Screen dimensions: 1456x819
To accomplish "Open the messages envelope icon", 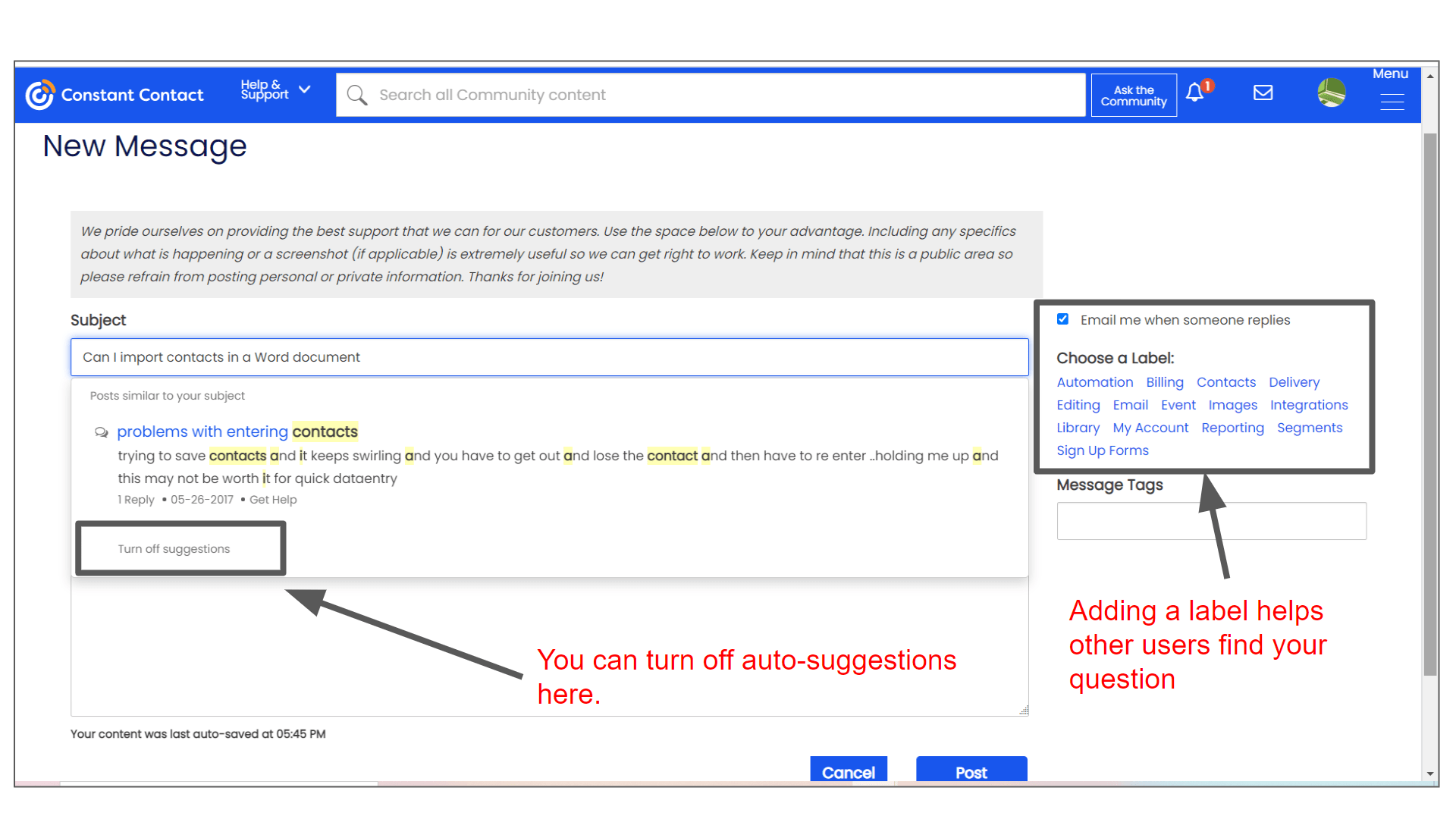I will click(x=1263, y=93).
